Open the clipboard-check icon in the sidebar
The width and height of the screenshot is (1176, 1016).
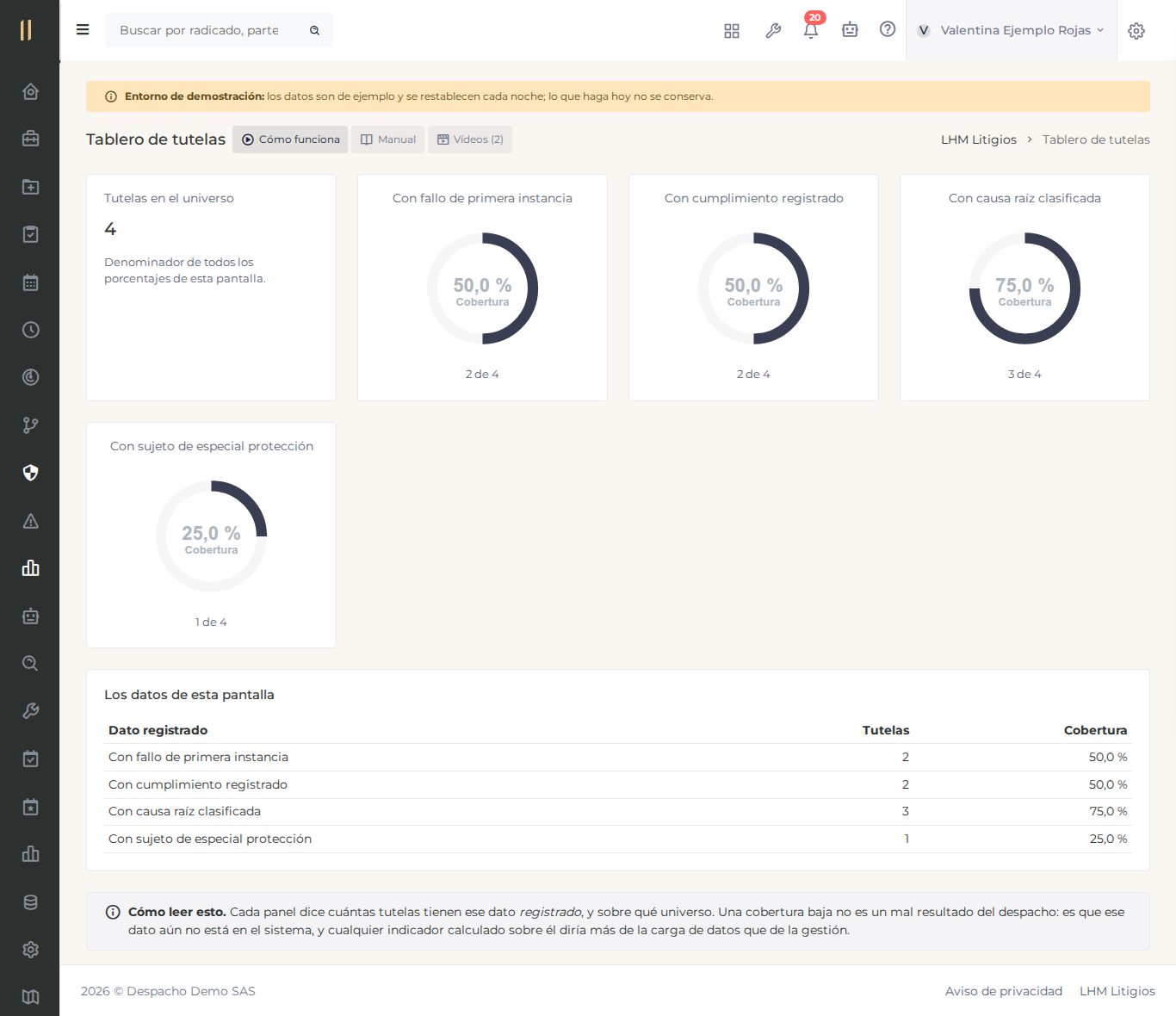30,234
